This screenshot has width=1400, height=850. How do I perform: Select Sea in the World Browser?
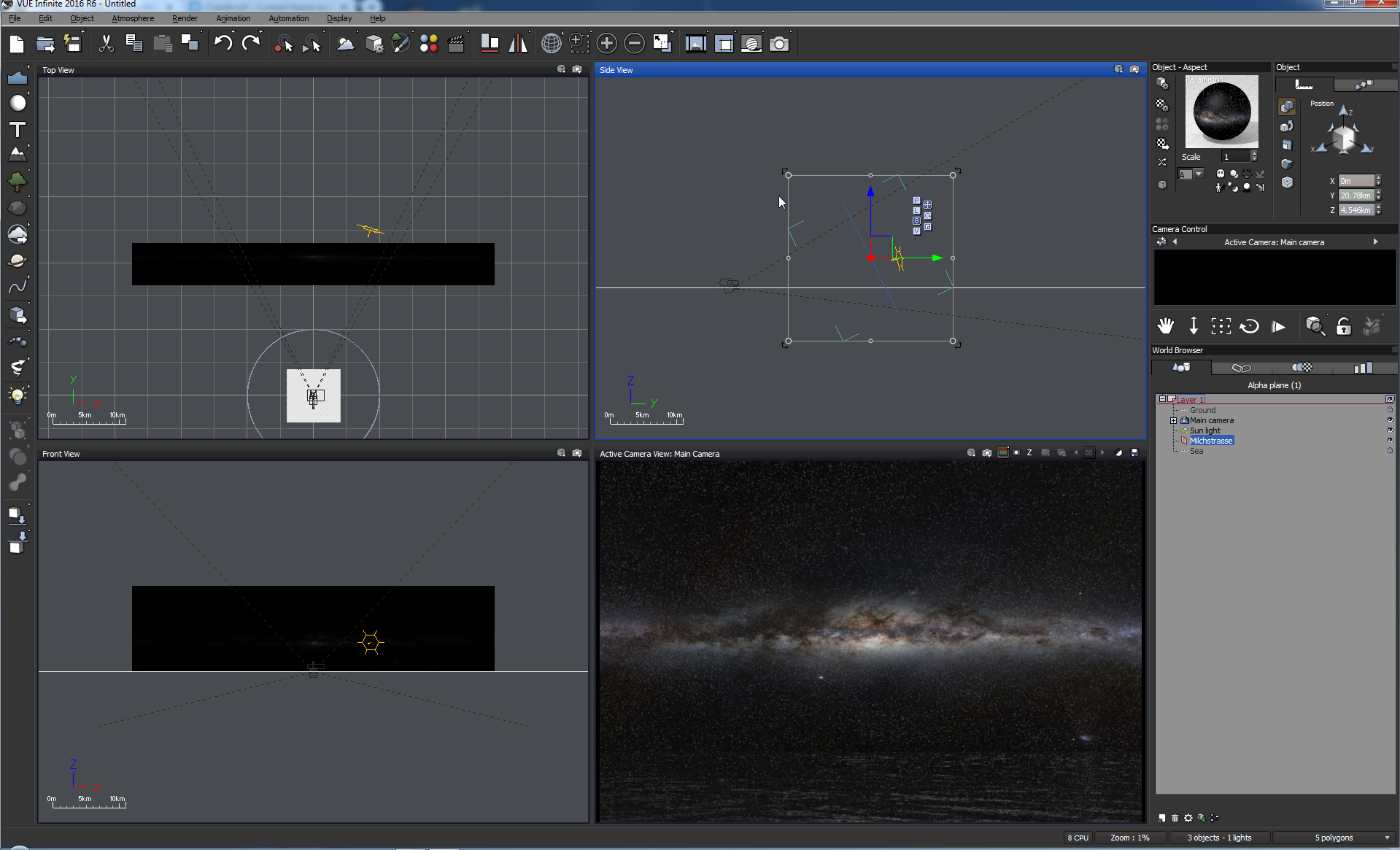point(1196,451)
